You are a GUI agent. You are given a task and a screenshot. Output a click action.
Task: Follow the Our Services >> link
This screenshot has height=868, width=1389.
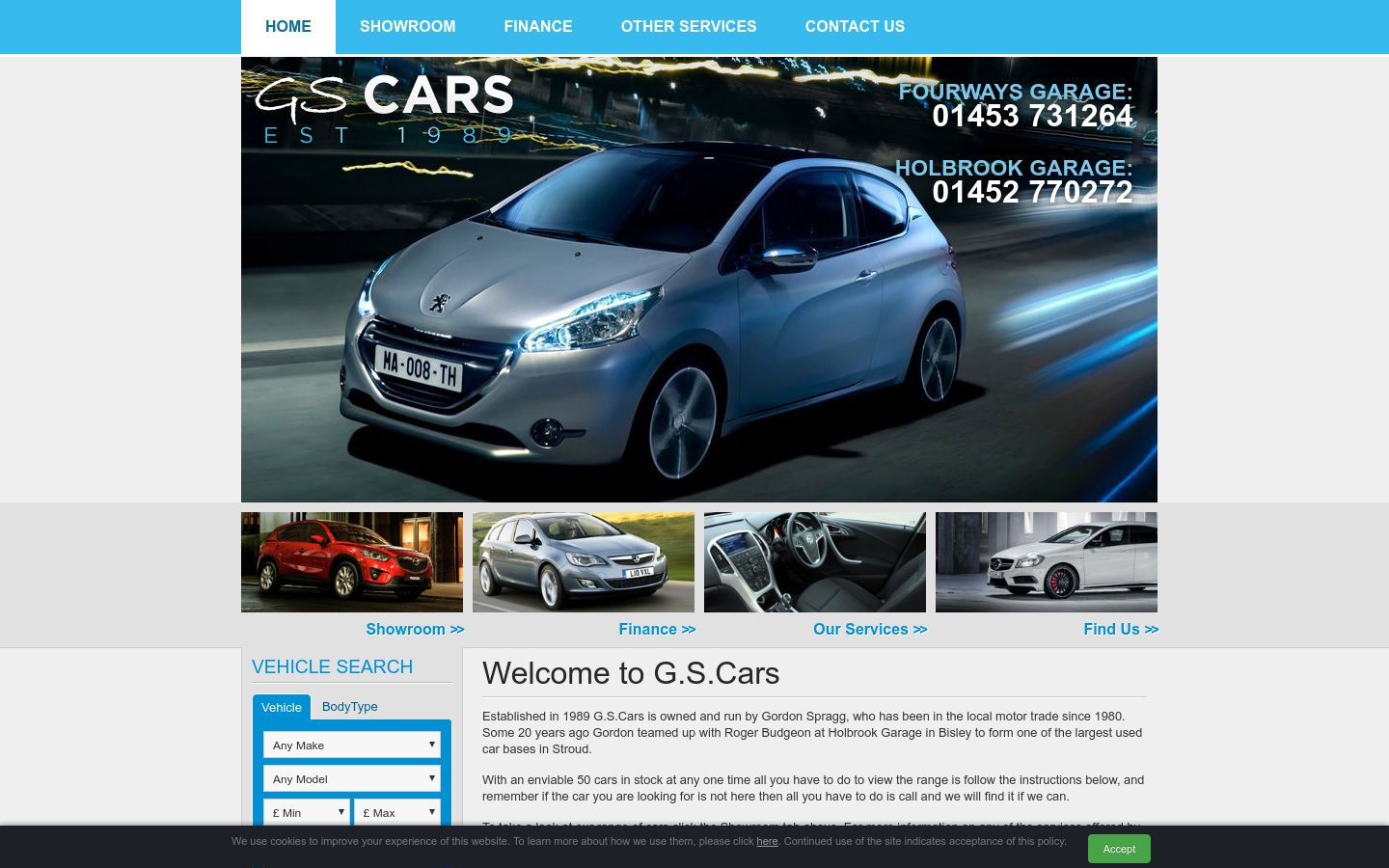click(870, 629)
